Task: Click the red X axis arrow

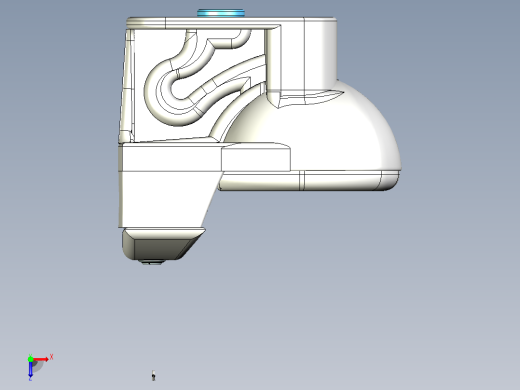Action: [41, 359]
